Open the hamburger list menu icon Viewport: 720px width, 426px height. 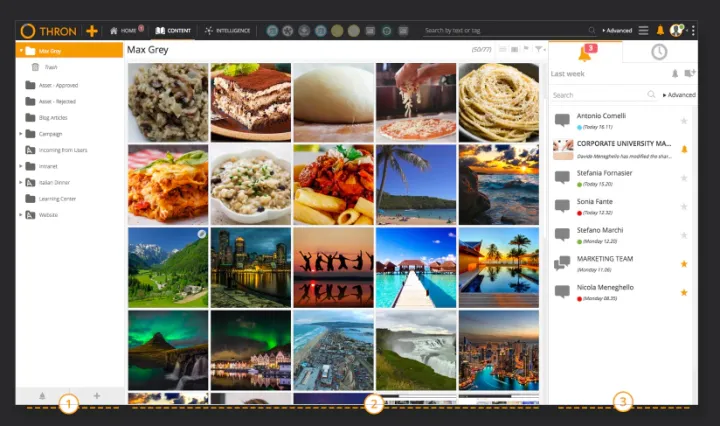tap(643, 31)
